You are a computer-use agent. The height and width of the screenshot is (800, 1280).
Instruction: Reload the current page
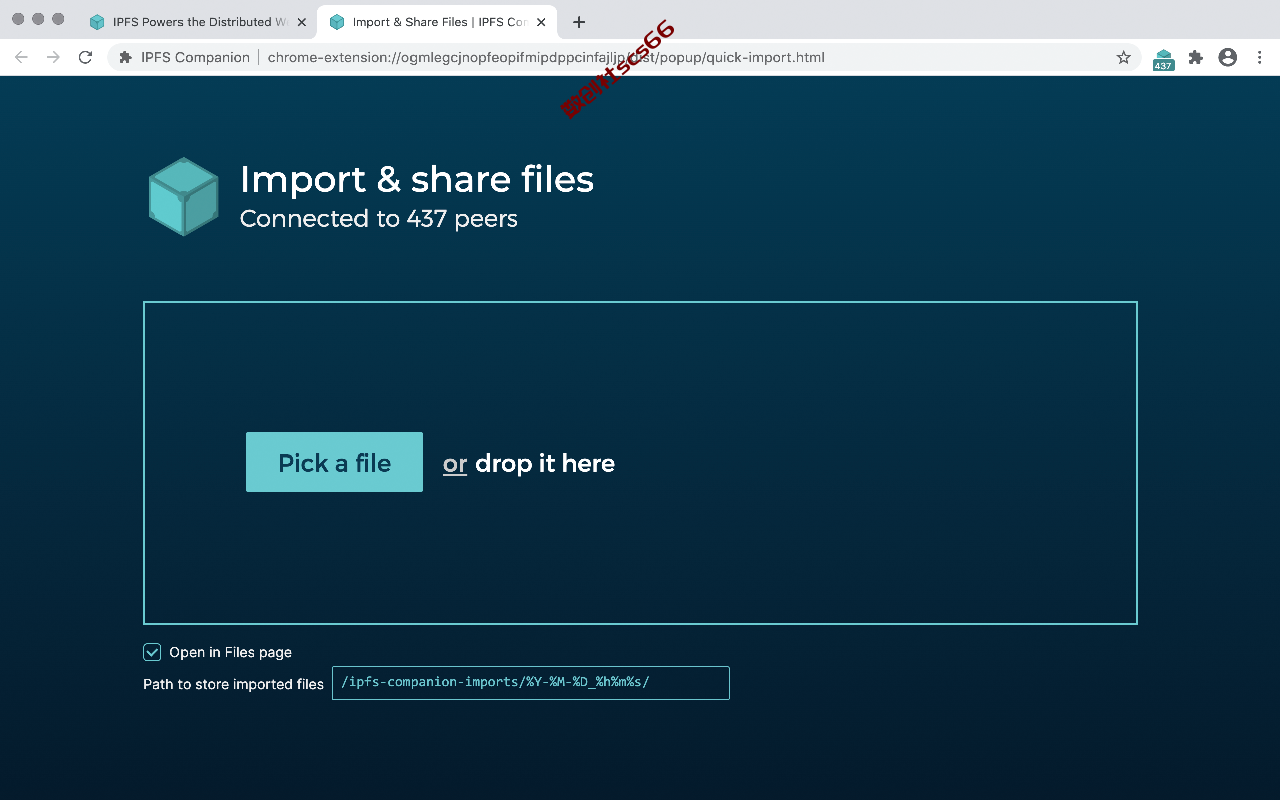pyautogui.click(x=85, y=57)
